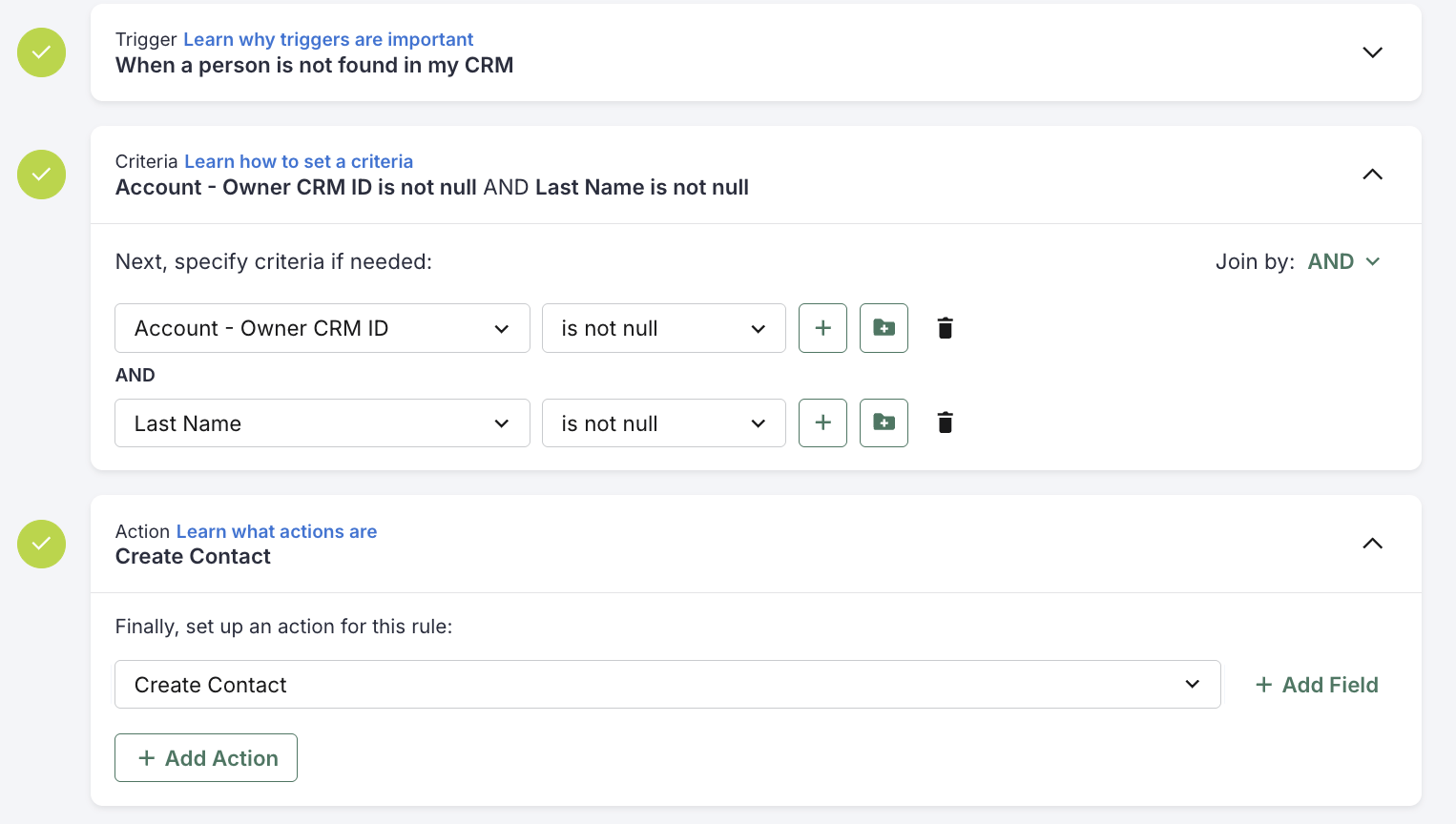
Task: Collapse the Action section
Action: click(1372, 544)
